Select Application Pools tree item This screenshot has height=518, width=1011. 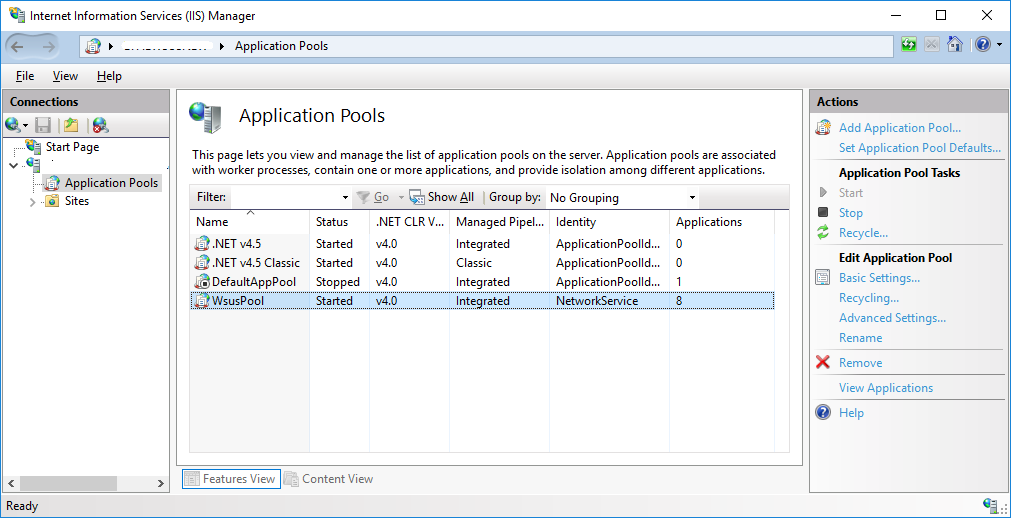[x=111, y=183]
